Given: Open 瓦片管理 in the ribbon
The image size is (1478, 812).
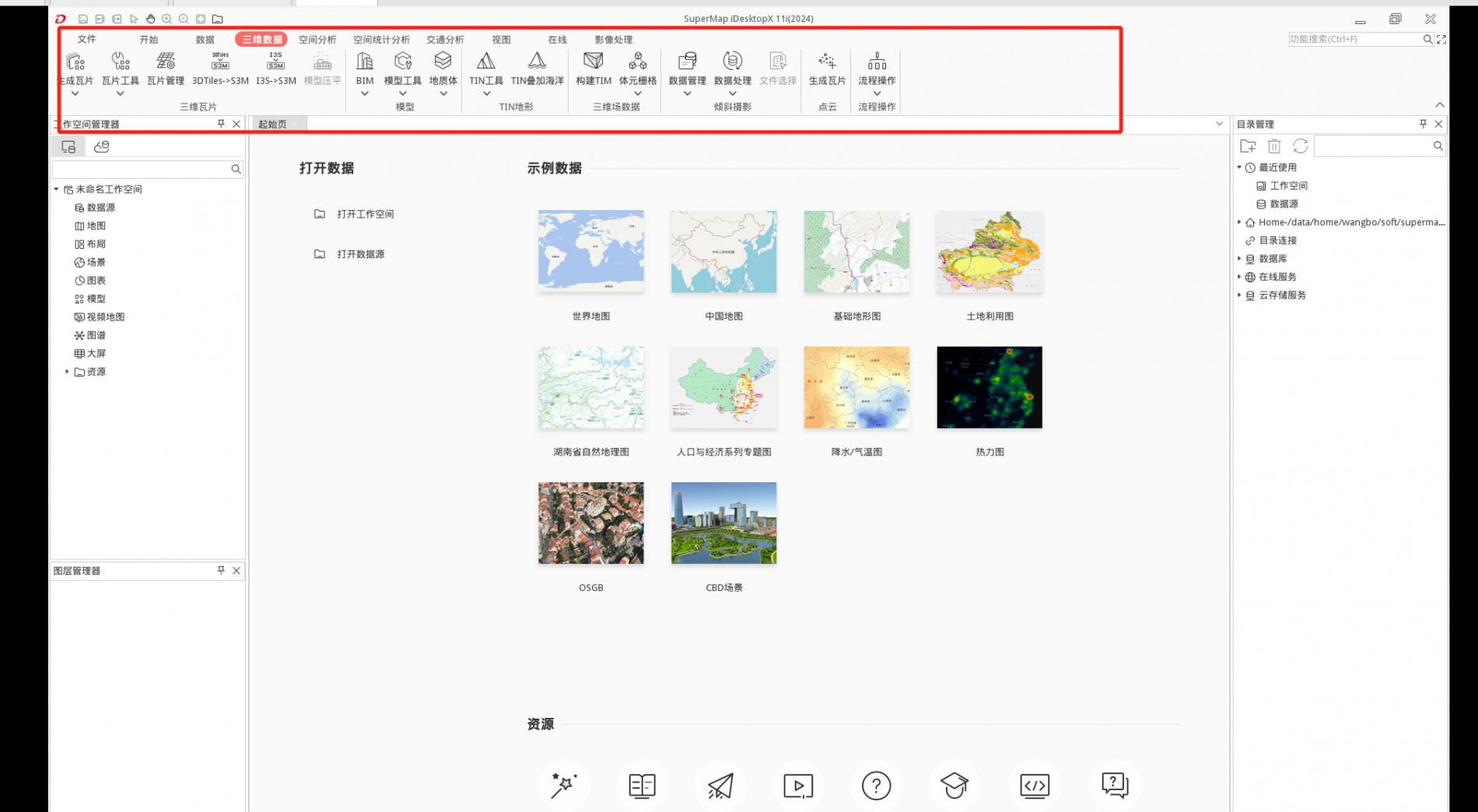Looking at the screenshot, I should coord(166,68).
